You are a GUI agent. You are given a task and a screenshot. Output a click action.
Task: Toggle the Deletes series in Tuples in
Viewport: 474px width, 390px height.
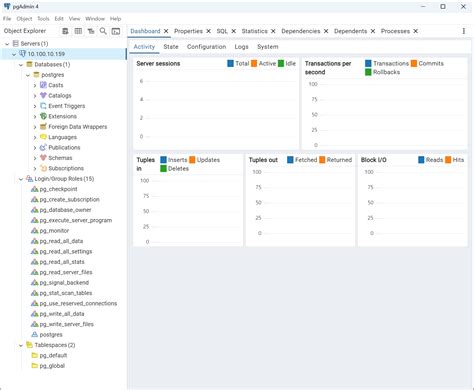click(x=174, y=169)
